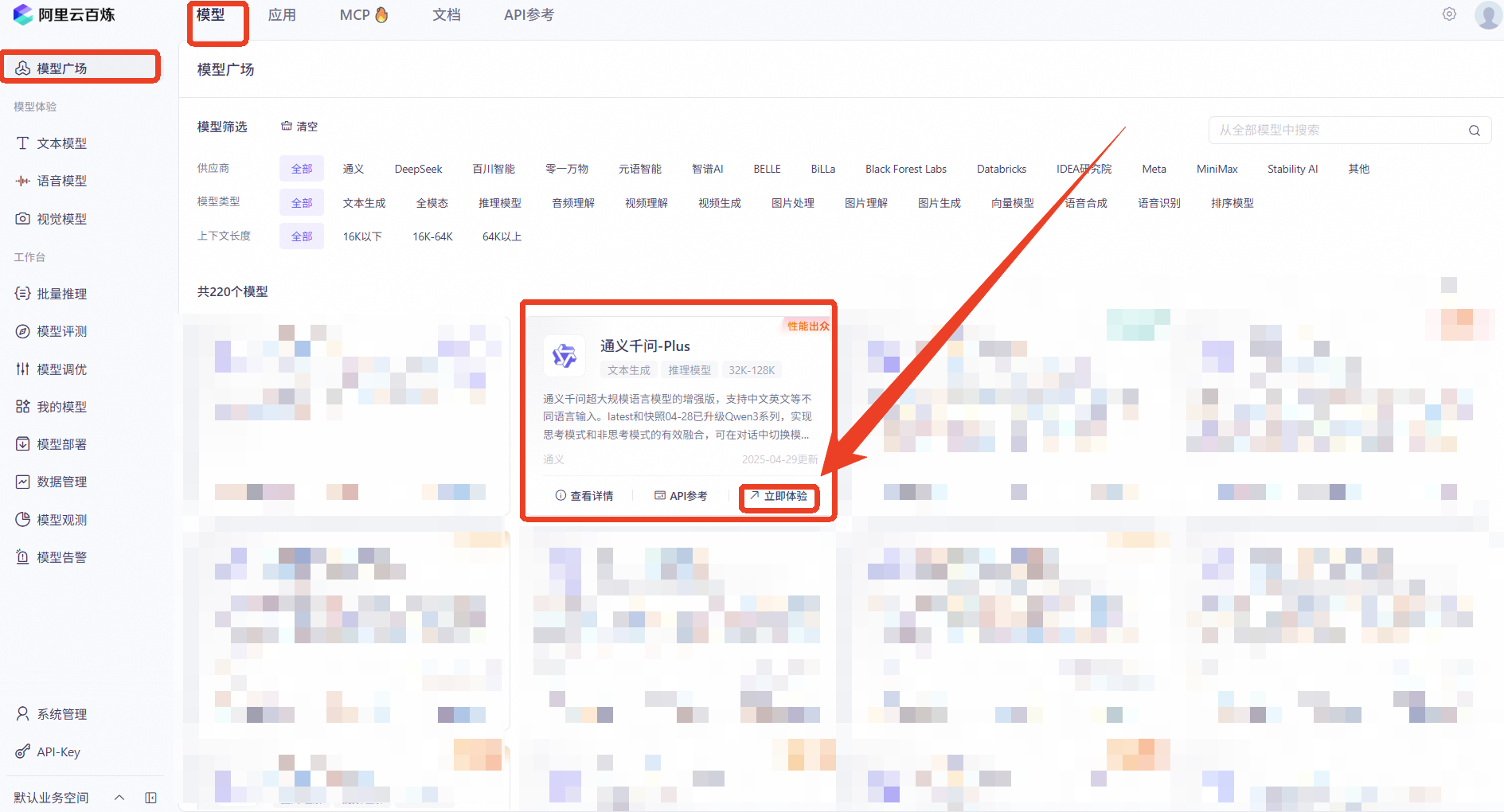The image size is (1504, 812).
Task: Filter provider by 智谱AI
Action: click(x=708, y=169)
